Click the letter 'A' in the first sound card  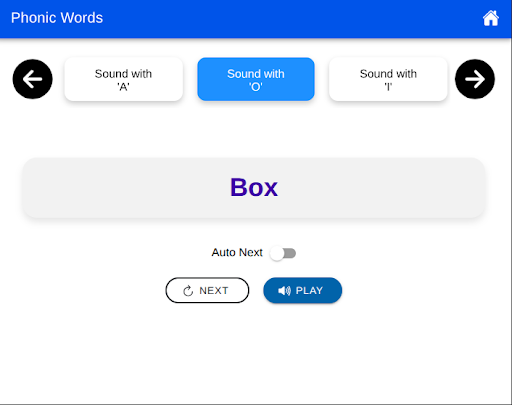[123, 87]
